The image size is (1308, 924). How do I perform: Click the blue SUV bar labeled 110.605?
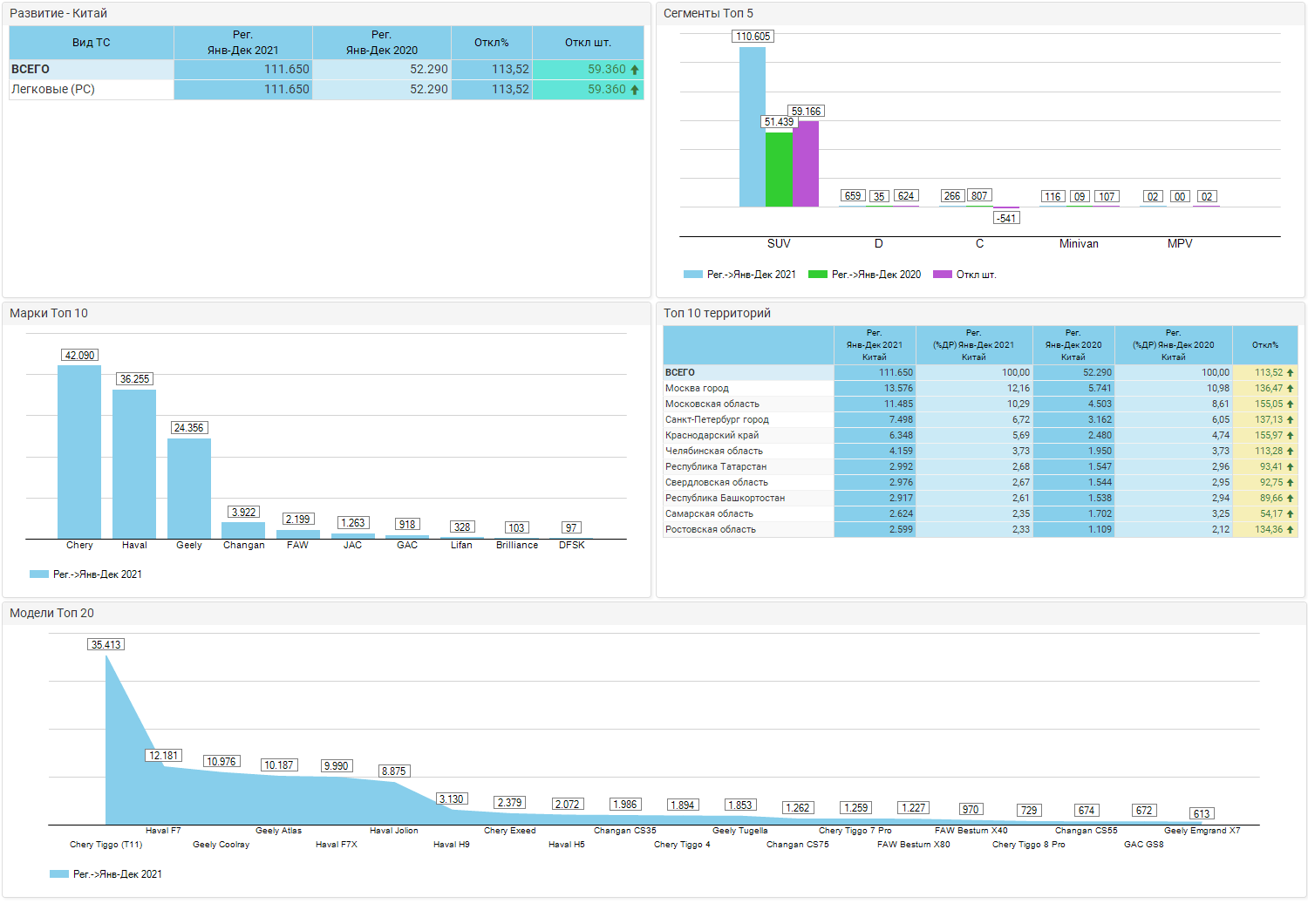753,126
